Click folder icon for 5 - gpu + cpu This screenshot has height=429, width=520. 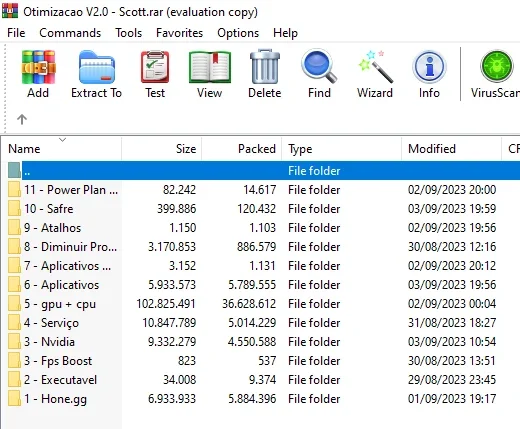pos(14,304)
